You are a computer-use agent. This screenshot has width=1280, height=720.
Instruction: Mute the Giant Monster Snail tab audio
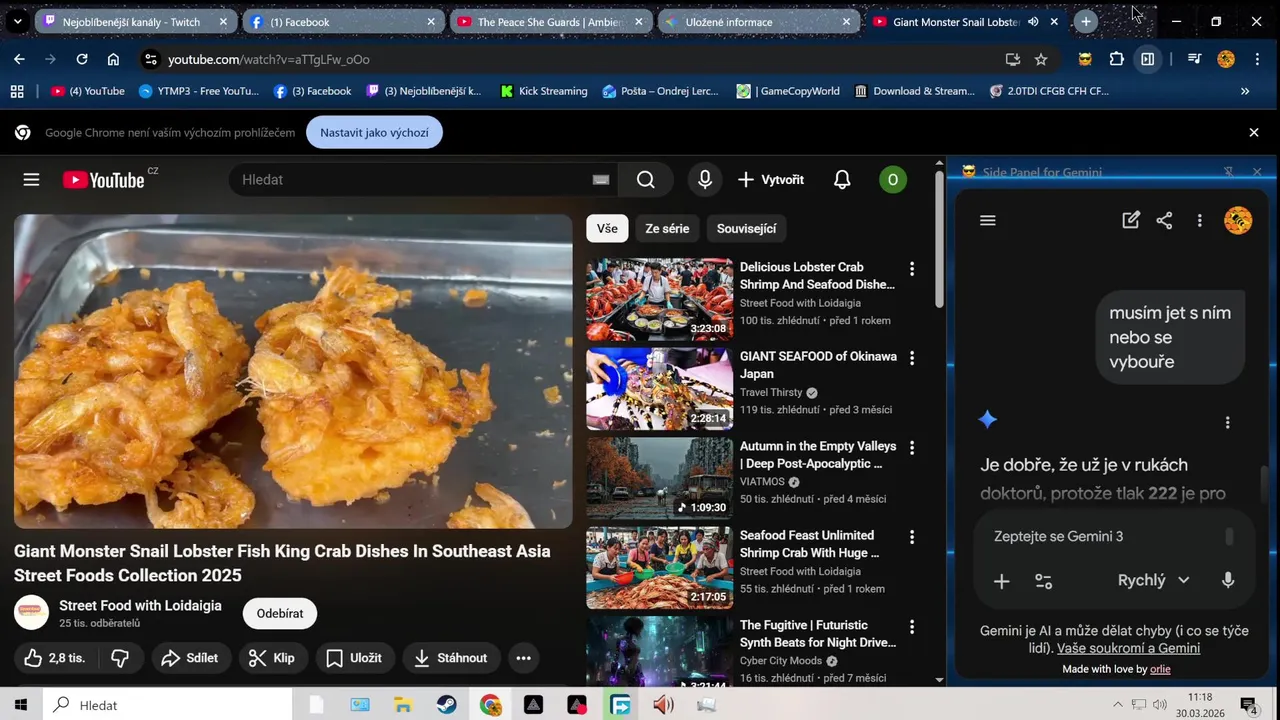point(1033,22)
